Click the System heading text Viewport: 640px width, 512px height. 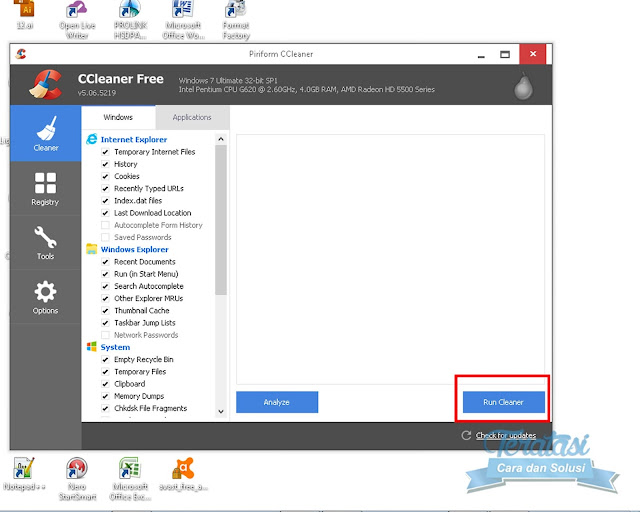[116, 347]
